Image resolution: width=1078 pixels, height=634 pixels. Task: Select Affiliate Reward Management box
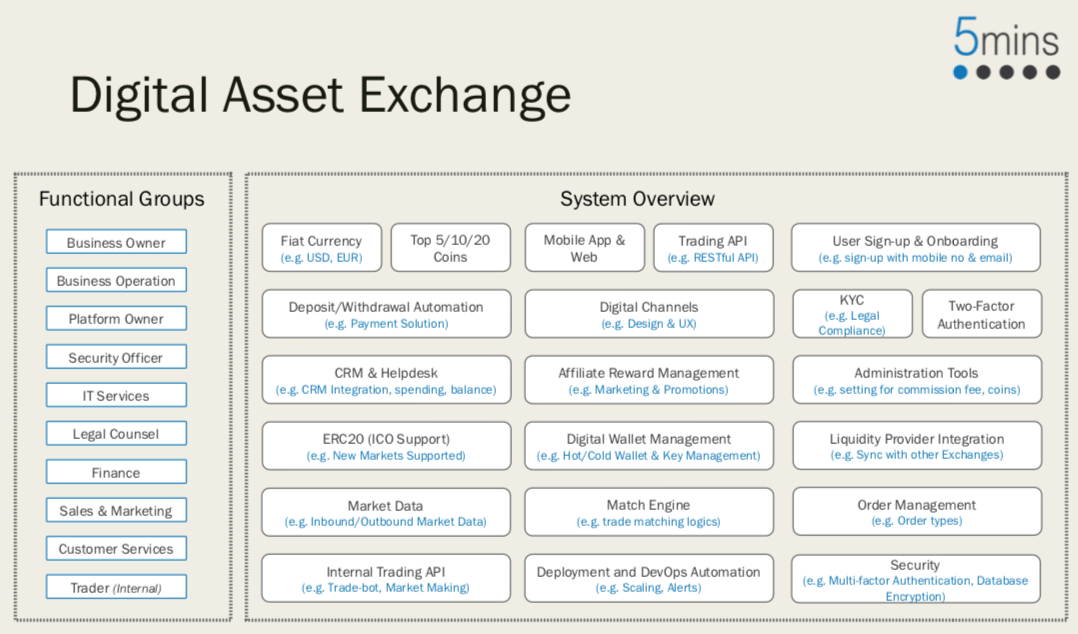[x=649, y=380]
